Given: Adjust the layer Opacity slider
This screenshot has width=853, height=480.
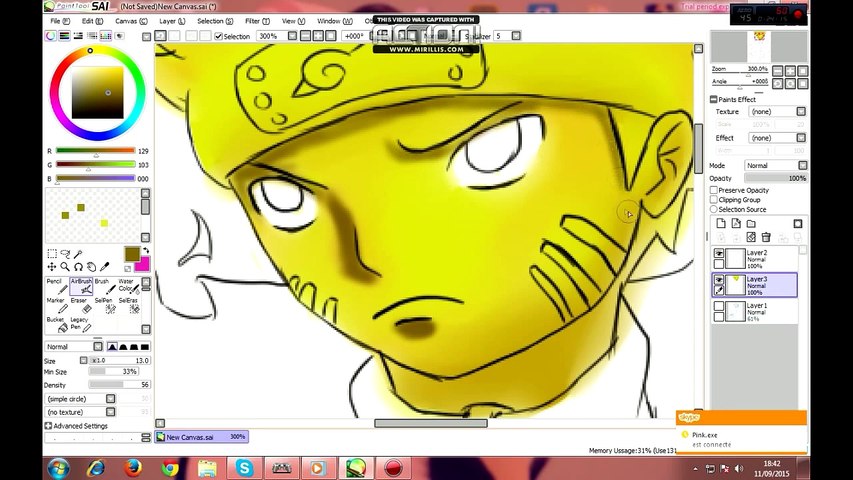Looking at the screenshot, I should [776, 178].
